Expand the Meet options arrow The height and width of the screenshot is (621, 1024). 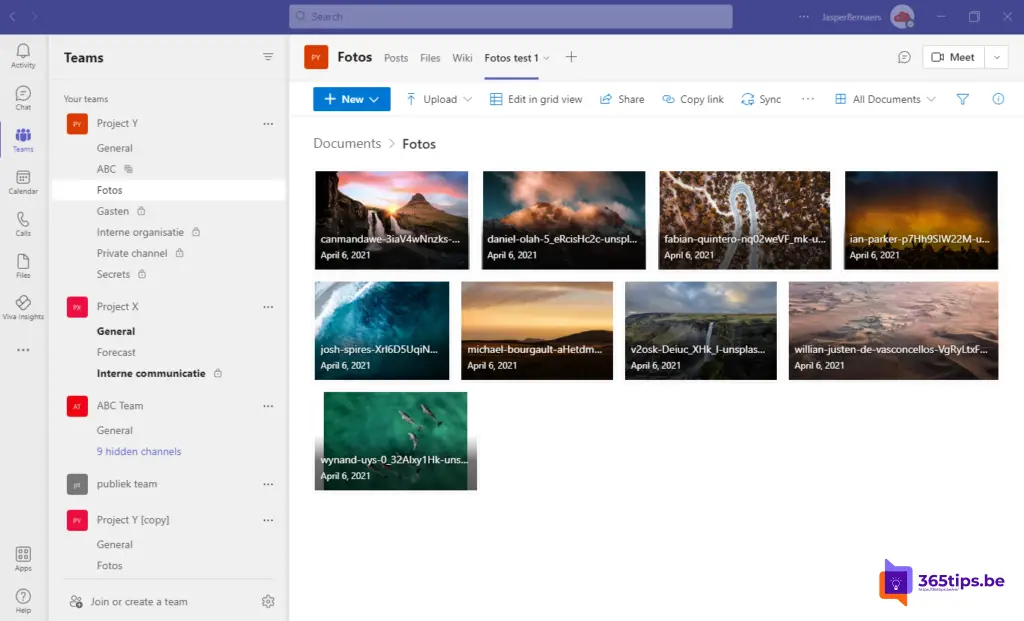[996, 58]
